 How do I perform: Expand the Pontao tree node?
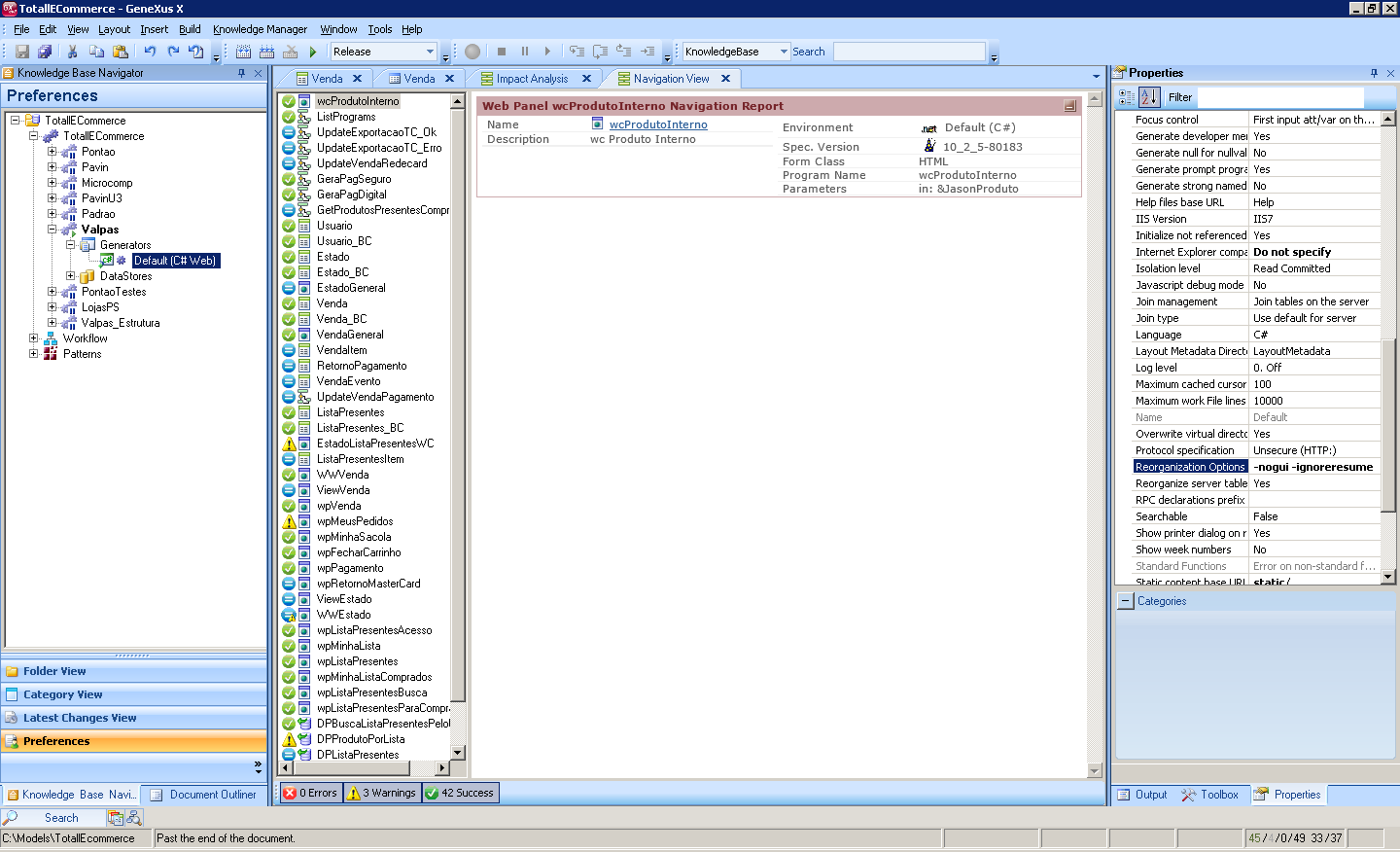pos(52,152)
